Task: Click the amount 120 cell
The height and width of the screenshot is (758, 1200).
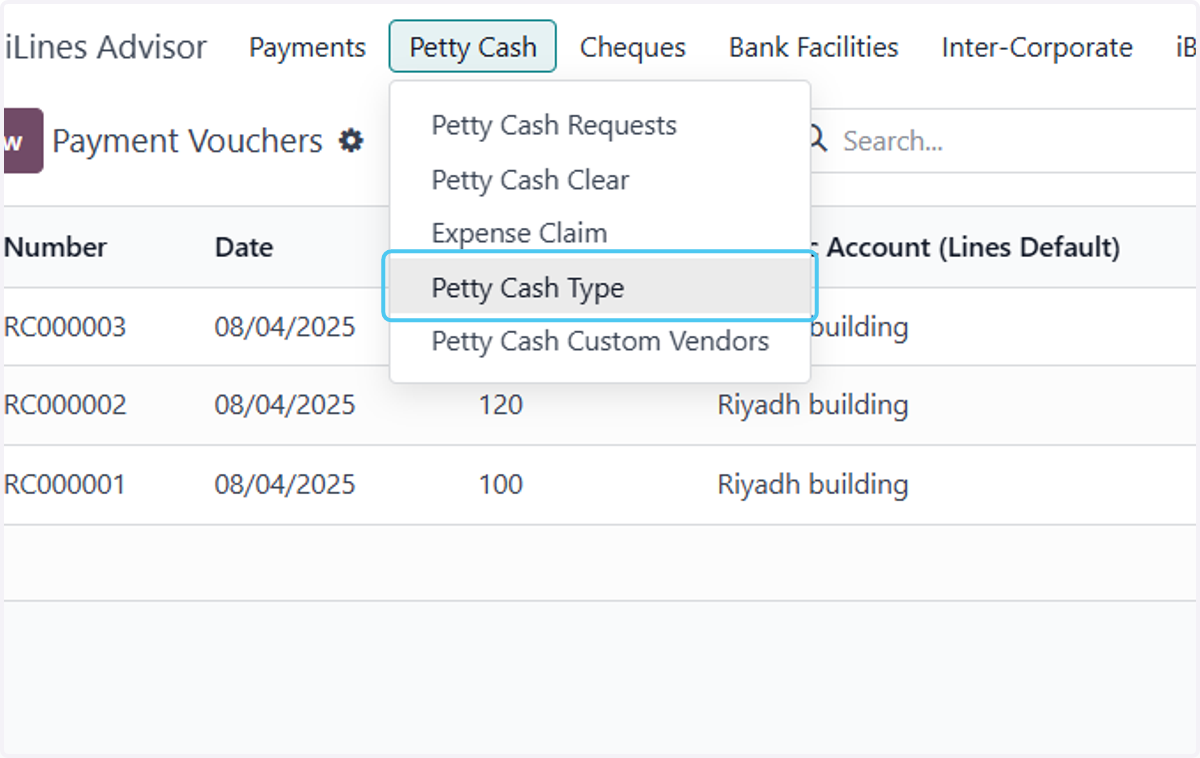Action: coord(500,405)
